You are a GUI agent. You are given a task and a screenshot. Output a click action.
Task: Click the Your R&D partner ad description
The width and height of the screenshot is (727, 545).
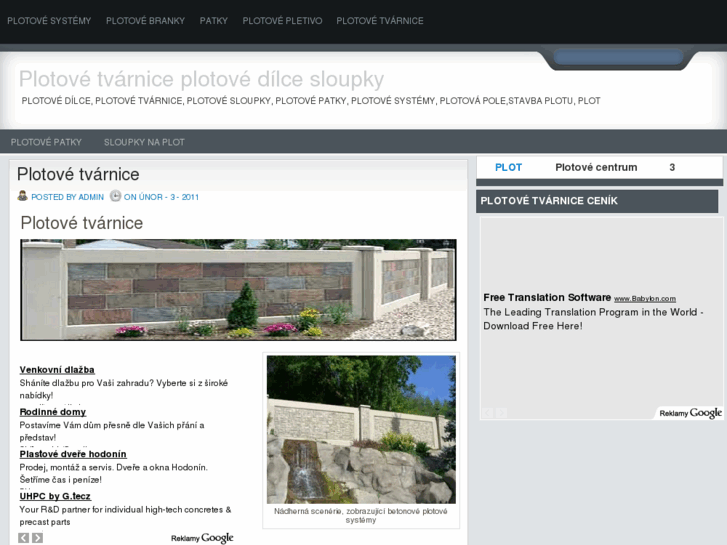[x=125, y=516]
